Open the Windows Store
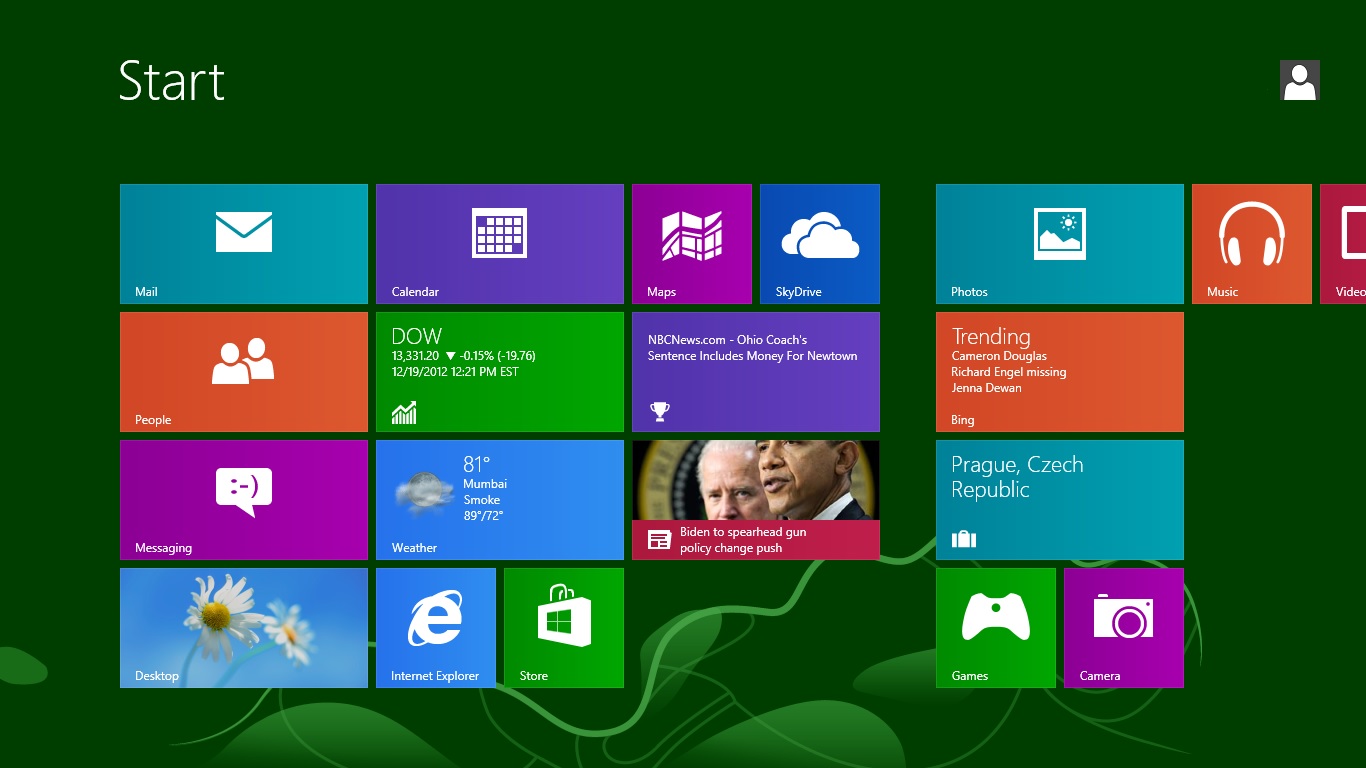 coord(563,627)
